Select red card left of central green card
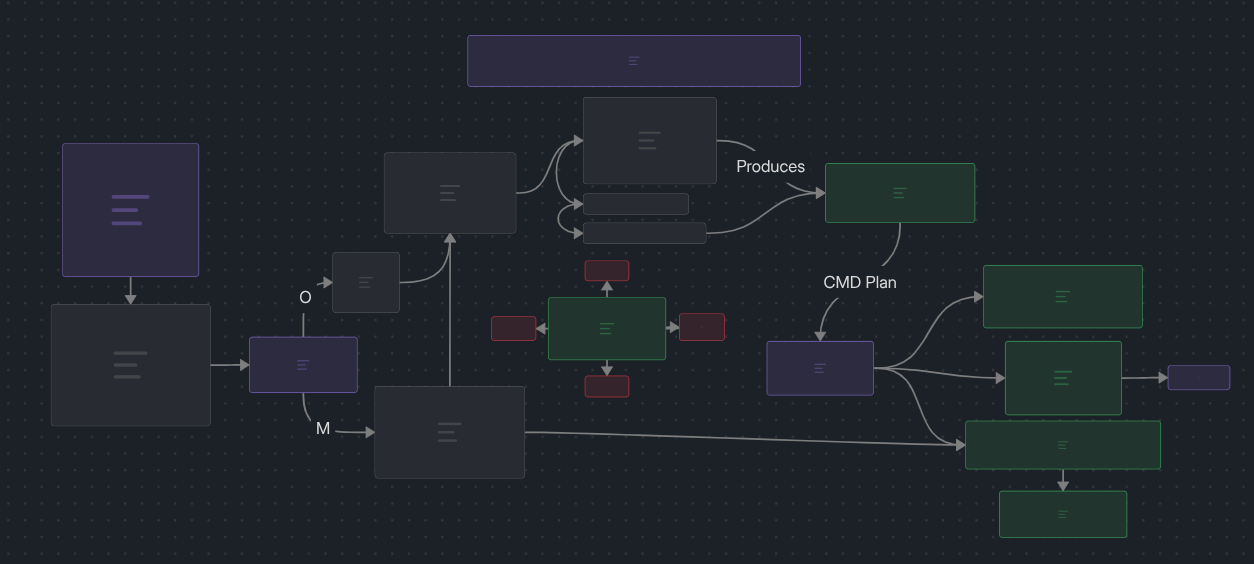 tap(514, 328)
